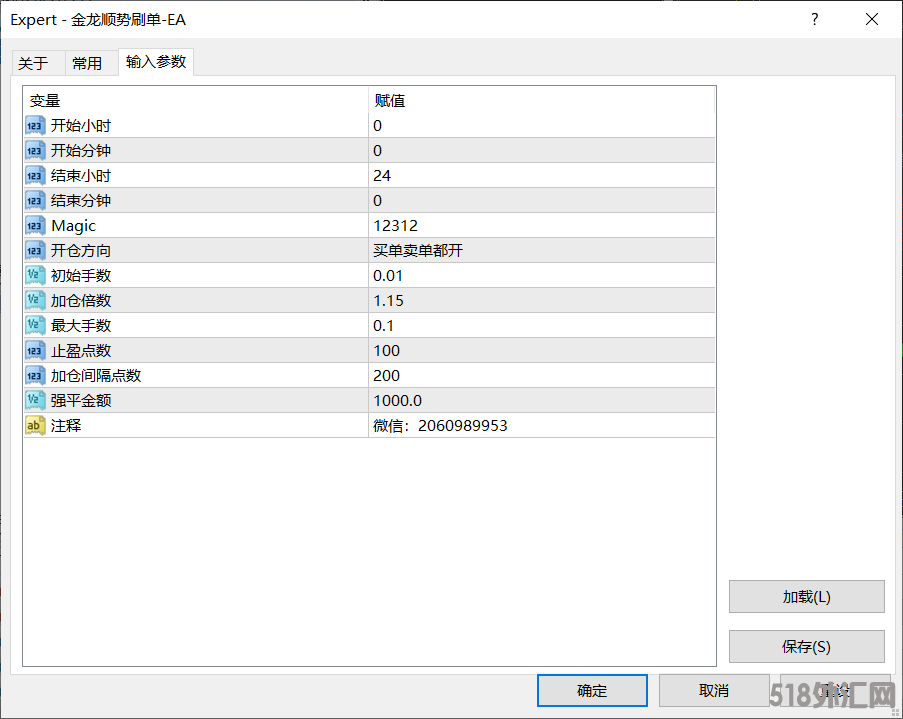Open the 常用 tab
903x719 pixels.
point(87,63)
